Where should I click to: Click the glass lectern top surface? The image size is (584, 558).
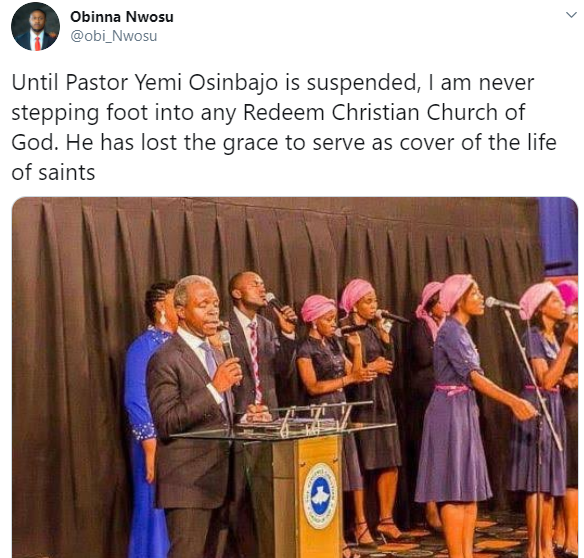click(x=283, y=428)
